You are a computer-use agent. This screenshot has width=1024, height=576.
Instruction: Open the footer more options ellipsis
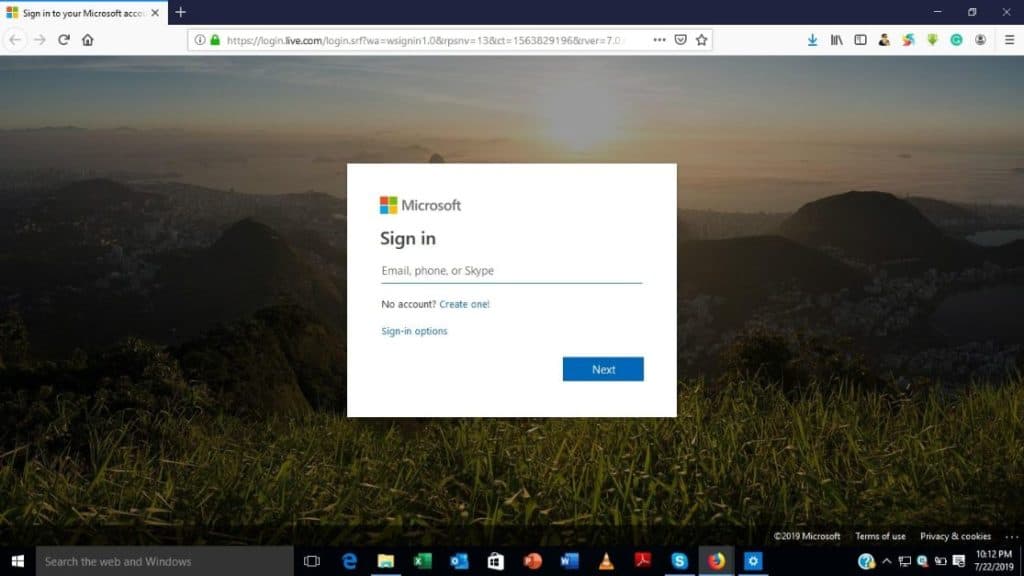pyautogui.click(x=1012, y=537)
